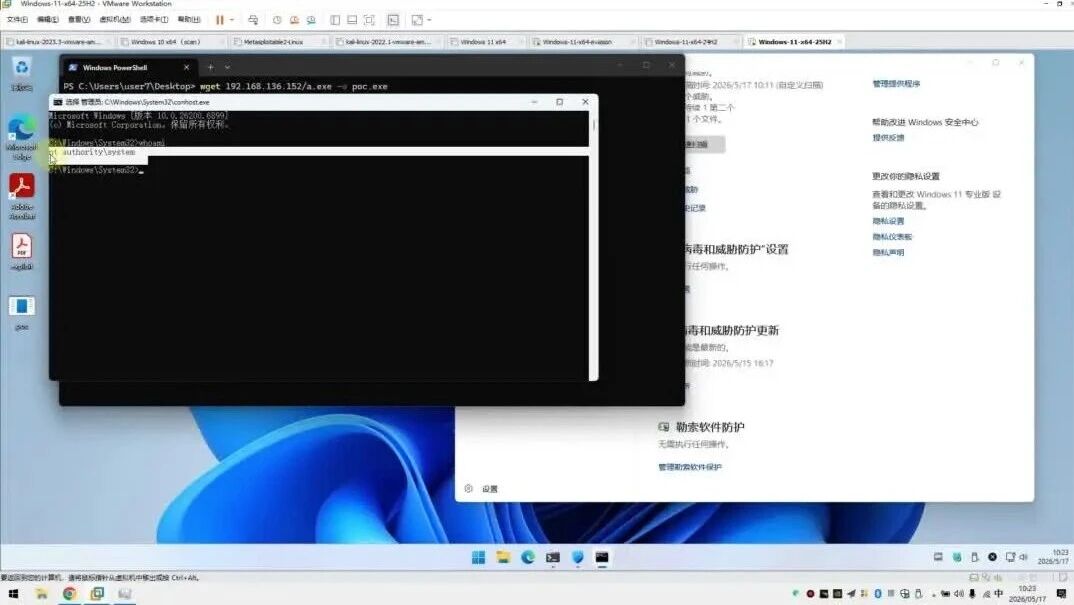Switch to the Windows-11-x64-24H2 tab

tap(686, 42)
